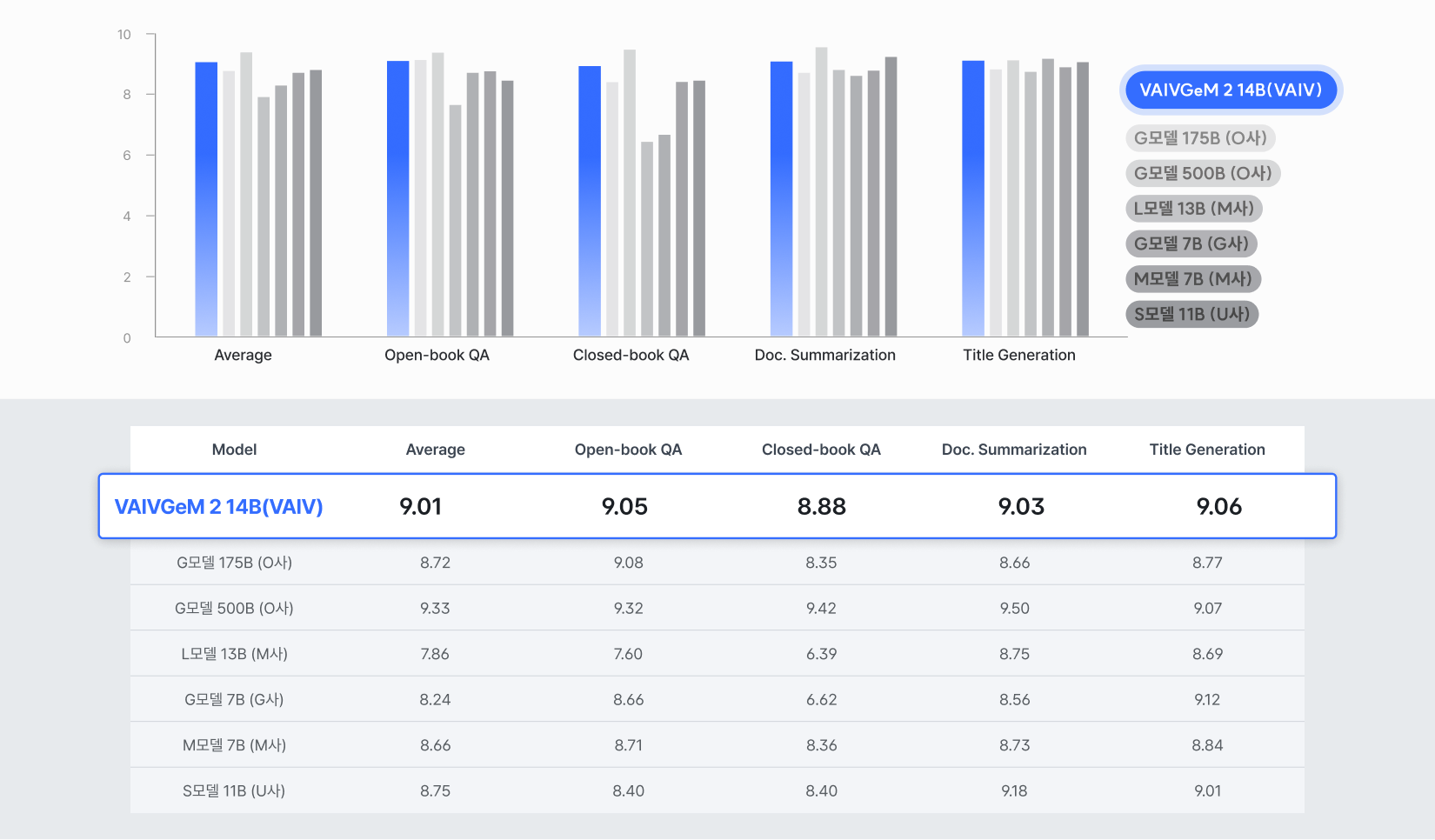
Task: Click the 8.24 average for G모델 7B
Action: [436, 700]
